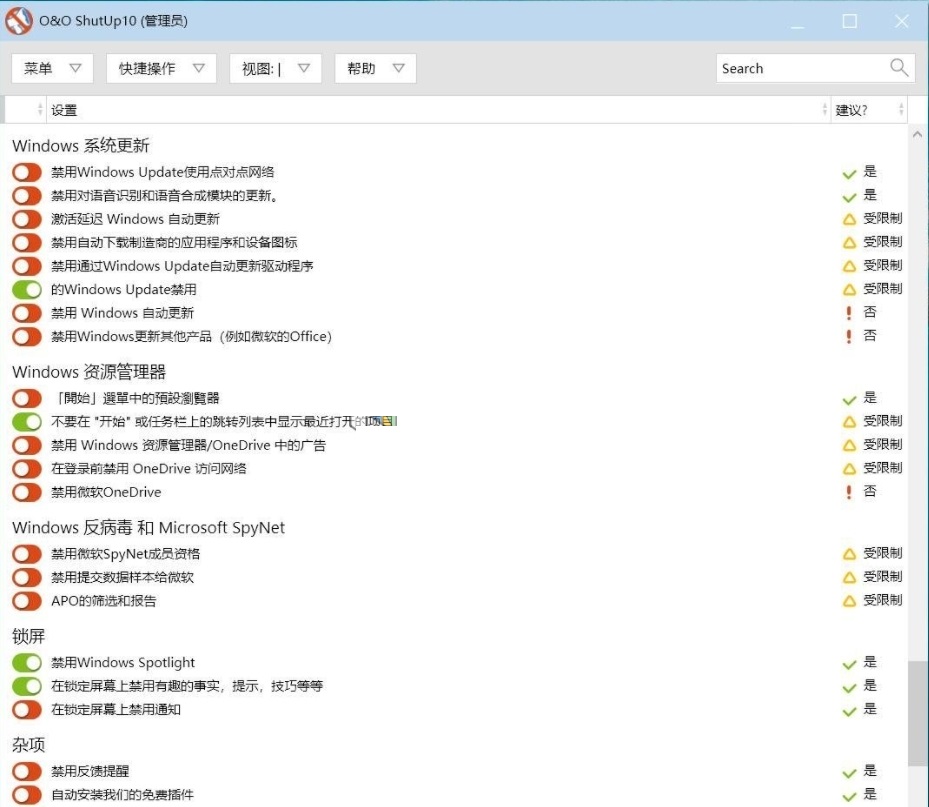The image size is (929, 807).
Task: Click red exclamation icon beside 禁用 Windows 自动更新
Action: click(x=849, y=313)
